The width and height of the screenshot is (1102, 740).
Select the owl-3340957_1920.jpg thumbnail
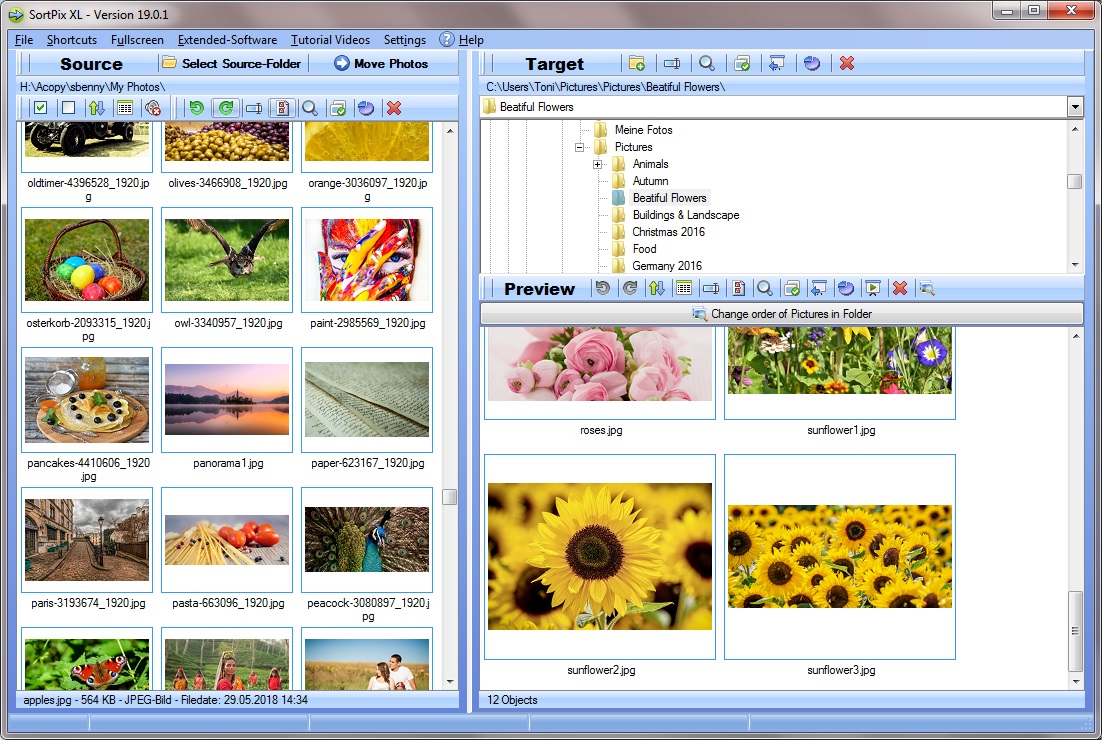(x=226, y=260)
